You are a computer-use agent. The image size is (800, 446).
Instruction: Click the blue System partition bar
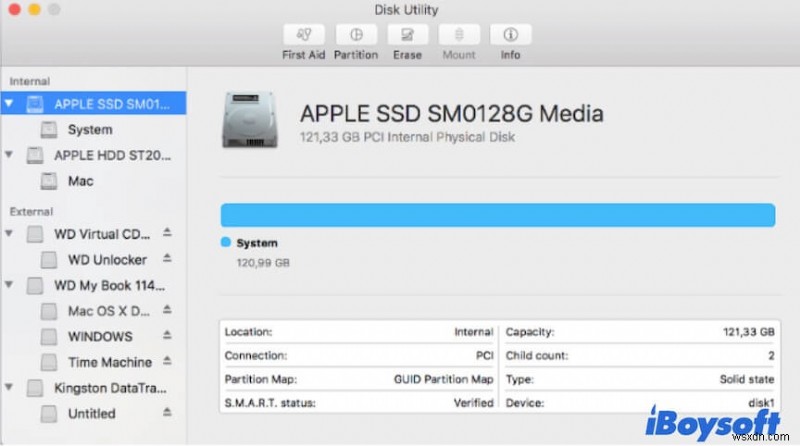(498, 215)
